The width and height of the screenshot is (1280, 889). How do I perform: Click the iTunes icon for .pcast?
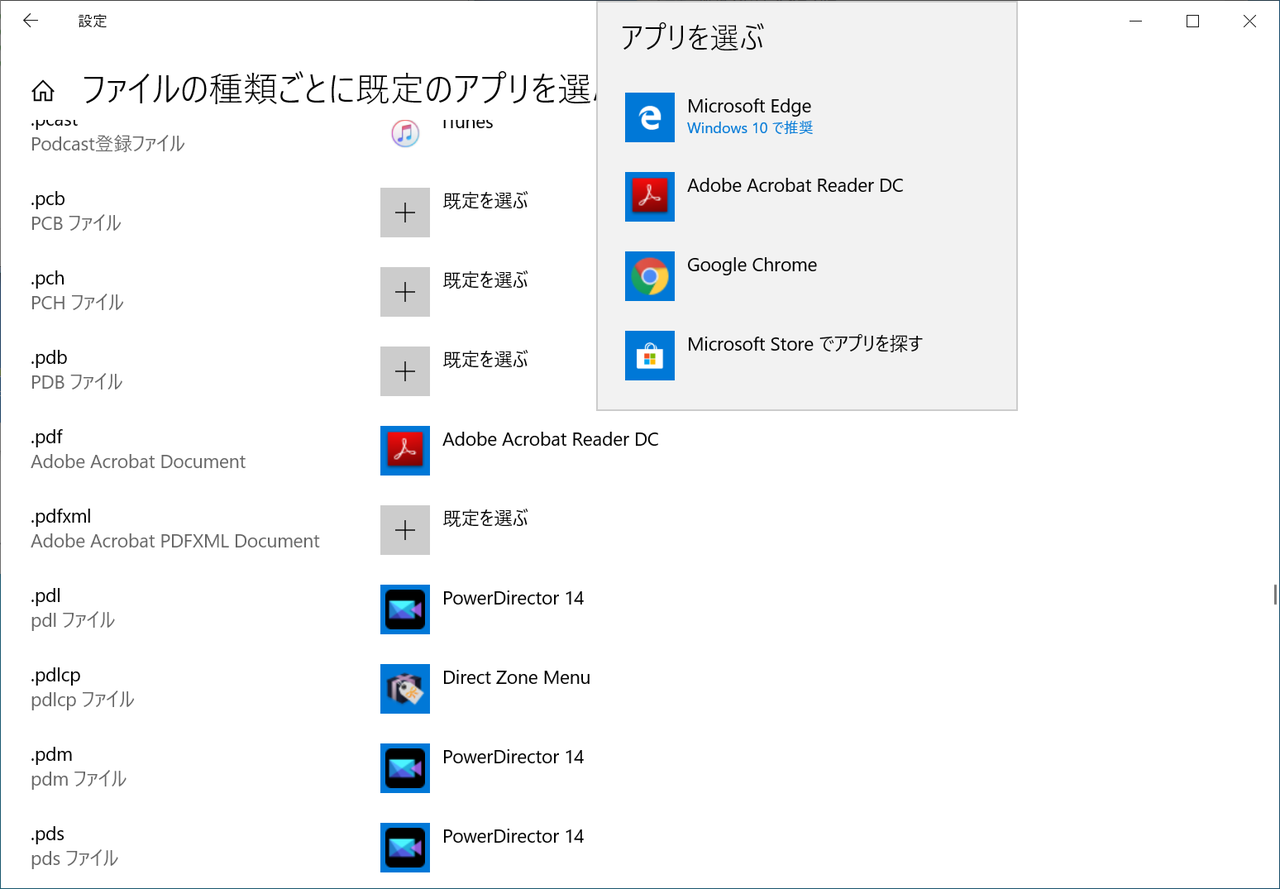click(405, 133)
